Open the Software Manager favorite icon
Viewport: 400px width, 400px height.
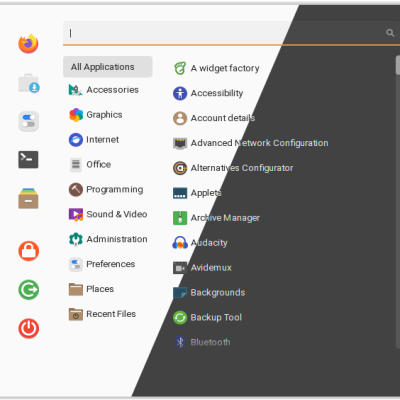tap(29, 83)
